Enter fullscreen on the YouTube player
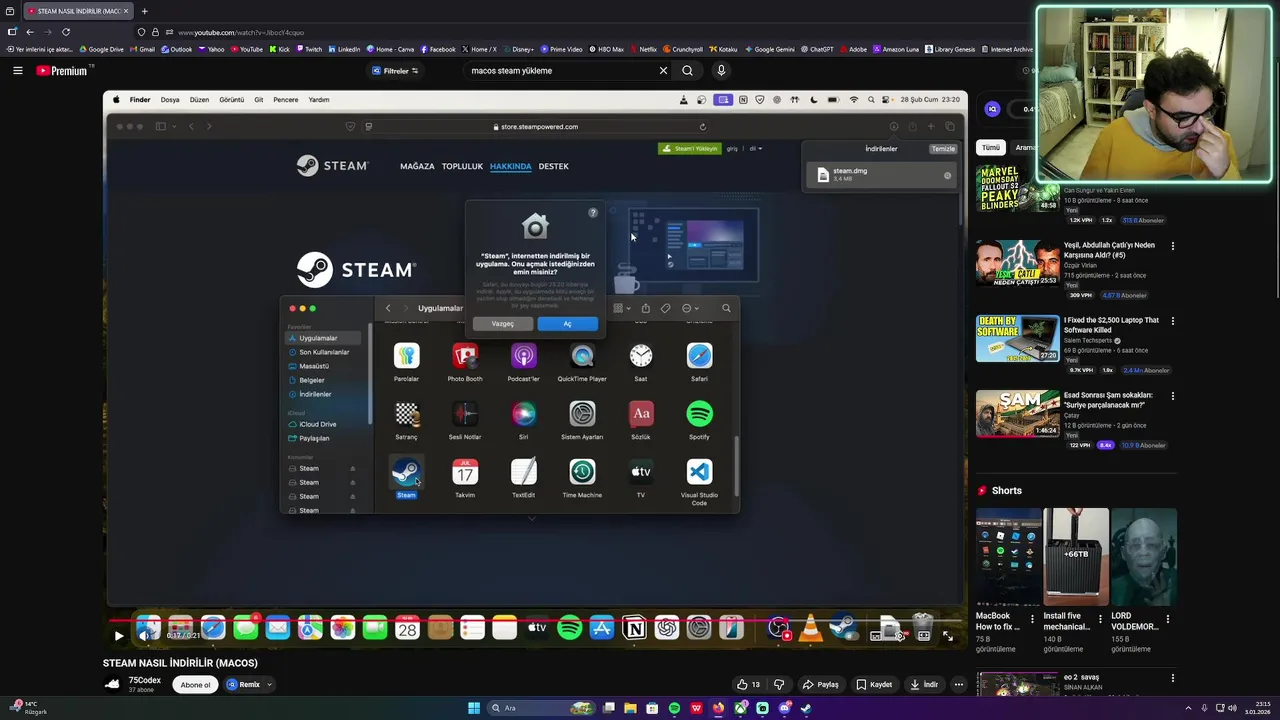This screenshot has height=720, width=1280. click(948, 635)
